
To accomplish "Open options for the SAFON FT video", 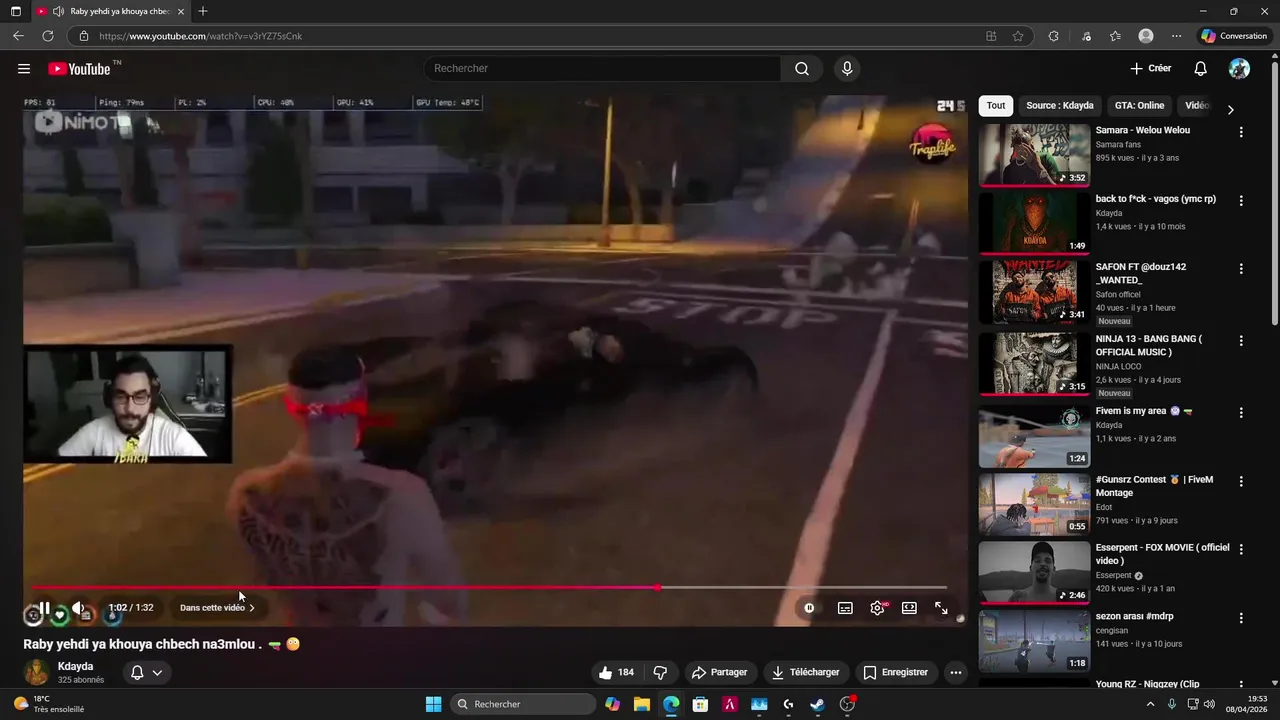I will [1241, 269].
